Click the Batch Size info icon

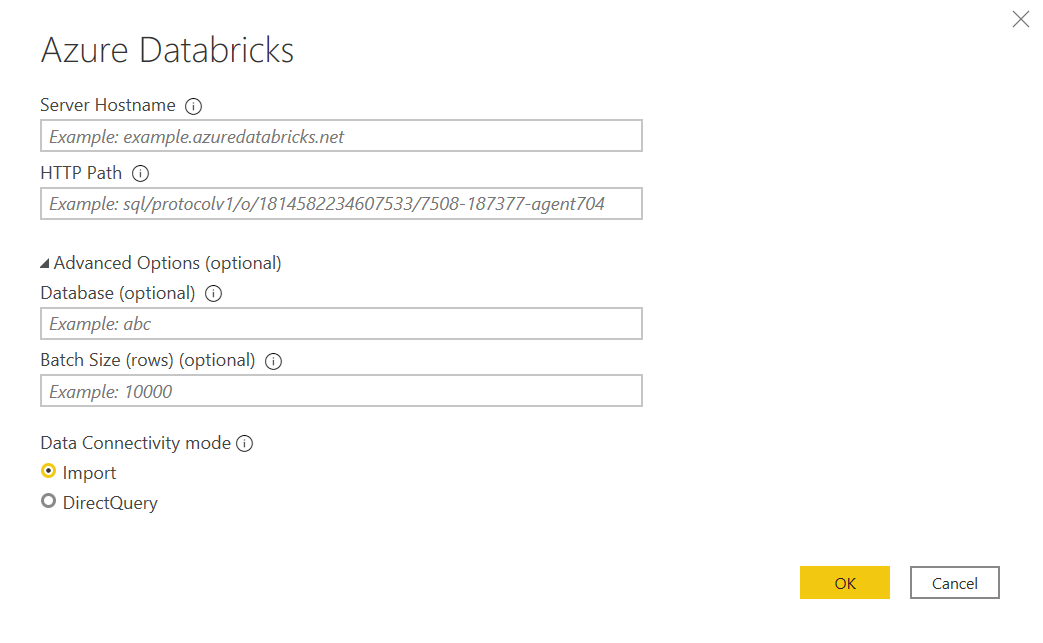click(273, 360)
